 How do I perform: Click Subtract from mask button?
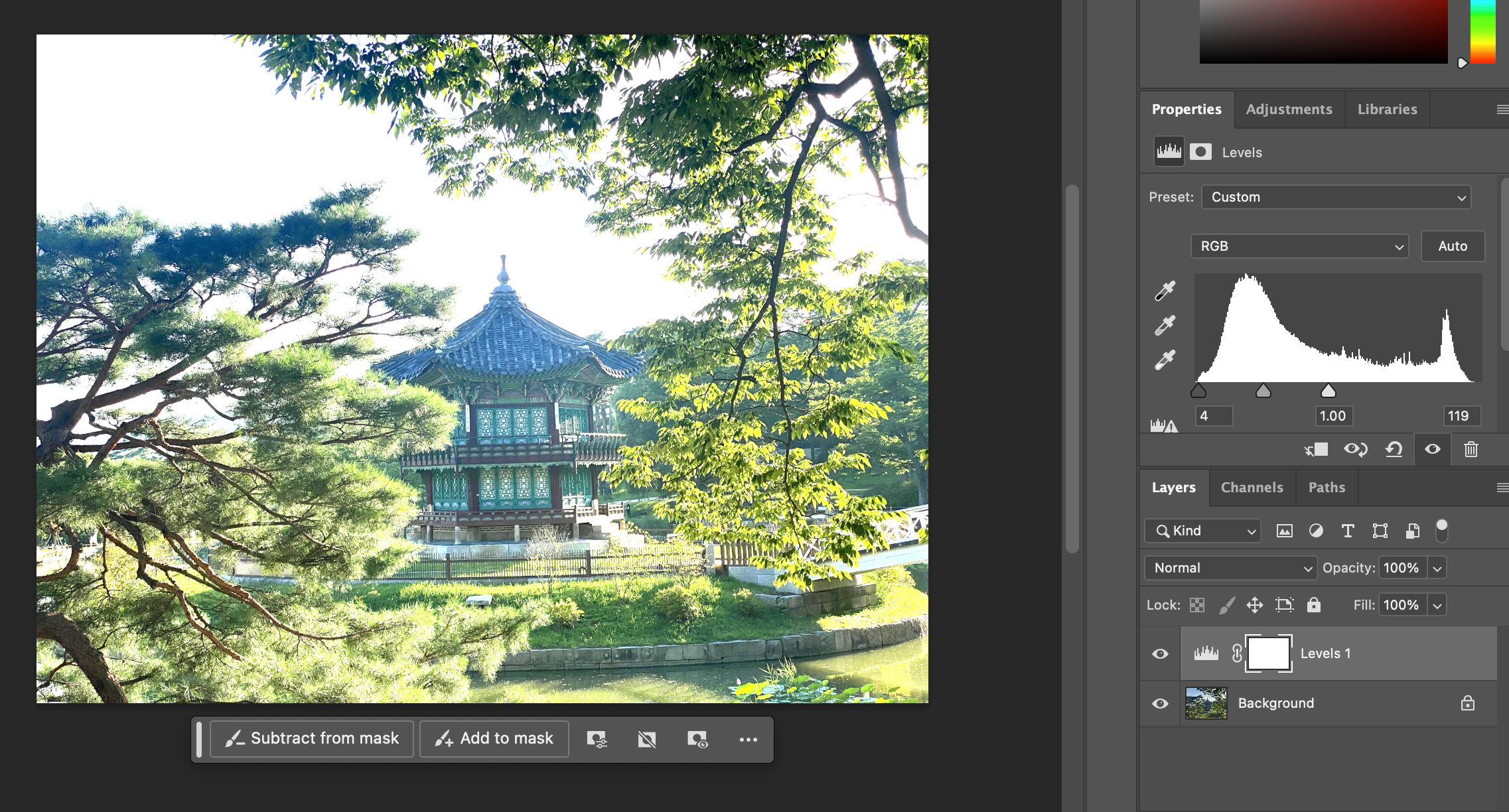click(312, 739)
